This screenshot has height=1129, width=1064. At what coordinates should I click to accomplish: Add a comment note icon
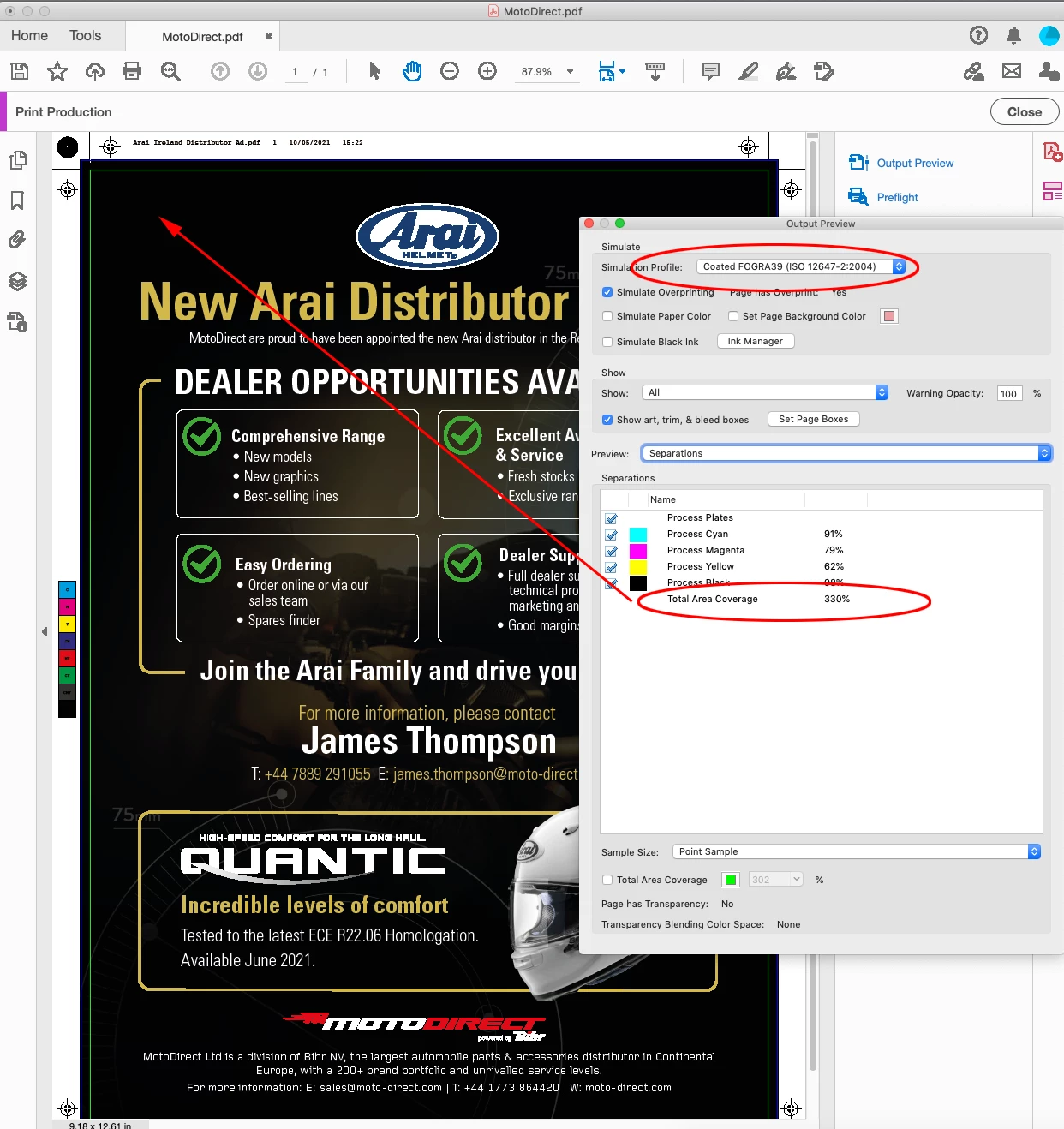pos(711,71)
